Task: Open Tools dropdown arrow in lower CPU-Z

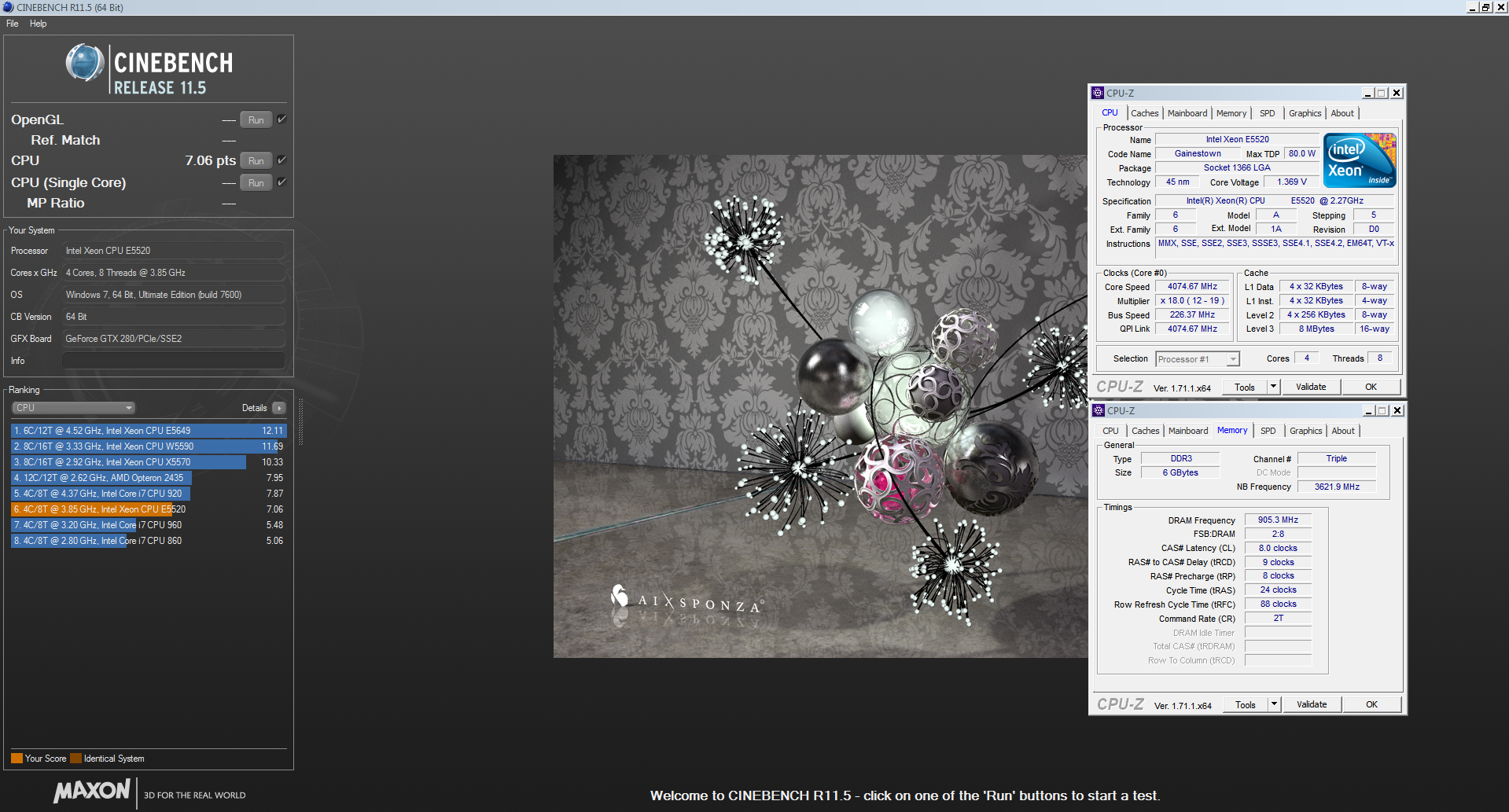Action: pyautogui.click(x=1275, y=704)
